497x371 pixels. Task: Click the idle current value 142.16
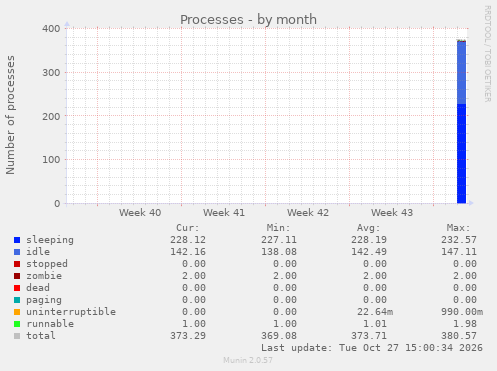(188, 252)
